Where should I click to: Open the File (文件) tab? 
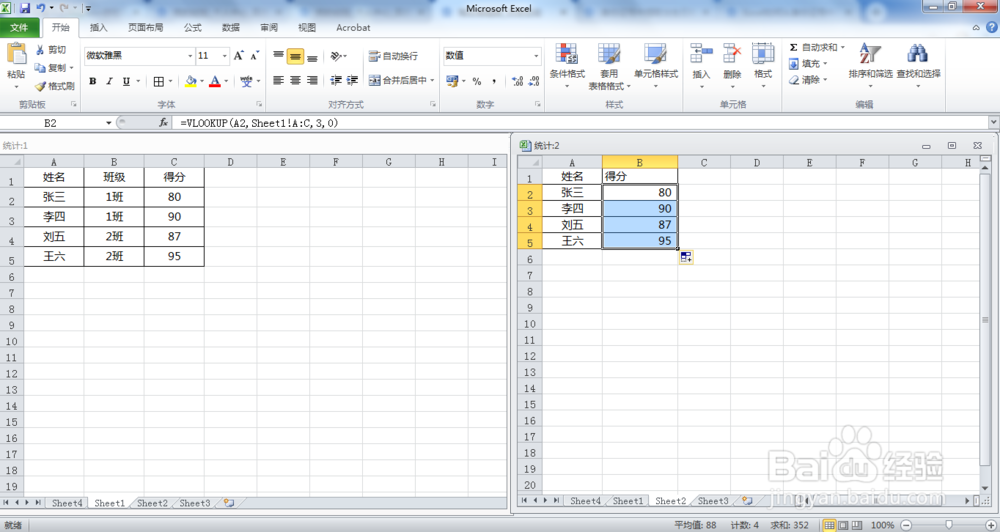(20, 27)
